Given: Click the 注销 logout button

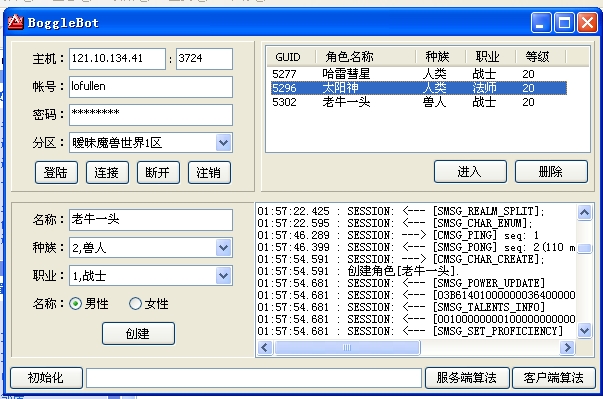Looking at the screenshot, I should 209,173.
